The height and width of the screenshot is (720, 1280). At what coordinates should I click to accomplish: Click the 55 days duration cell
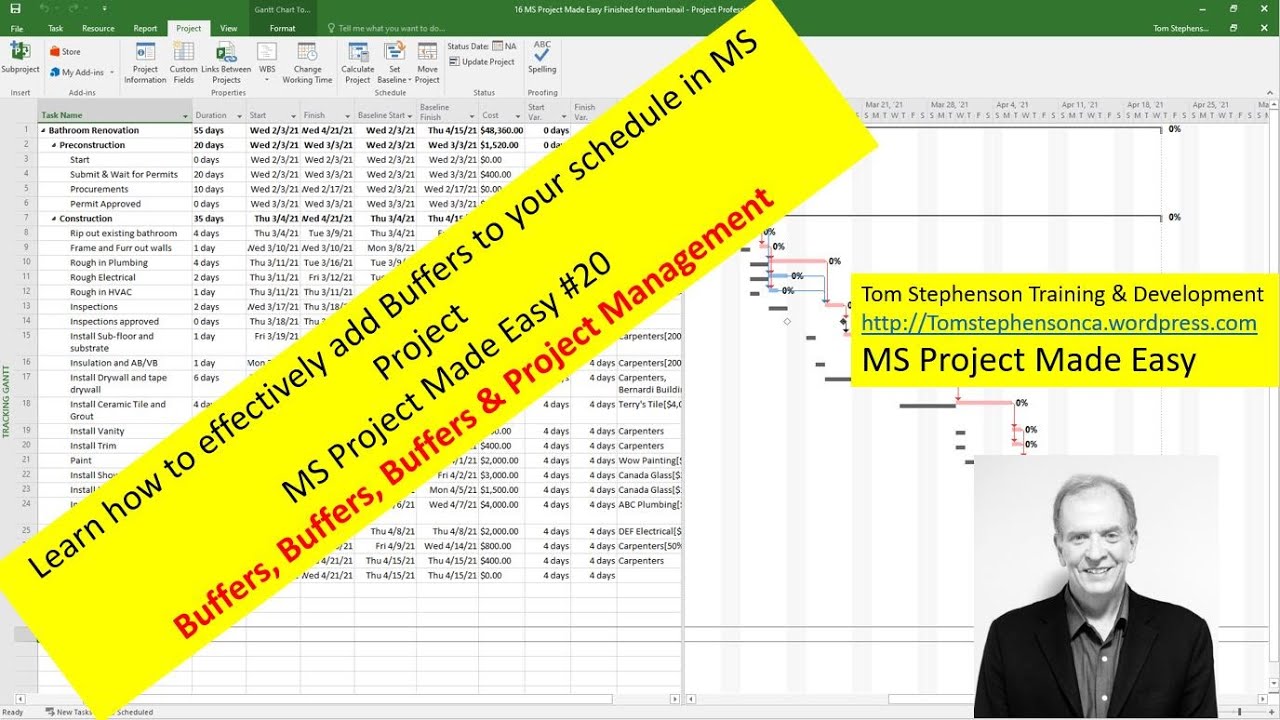[219, 131]
